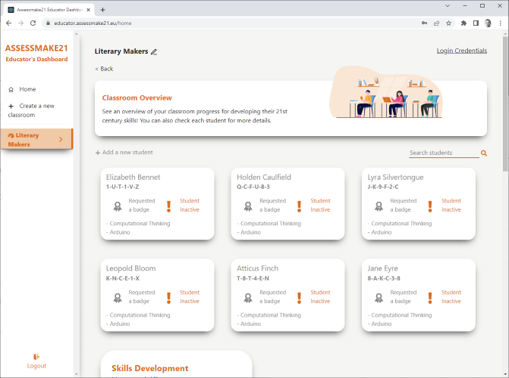Click the inactive warning icon on Holden Caulfield's card
509x378 pixels.
click(x=299, y=206)
